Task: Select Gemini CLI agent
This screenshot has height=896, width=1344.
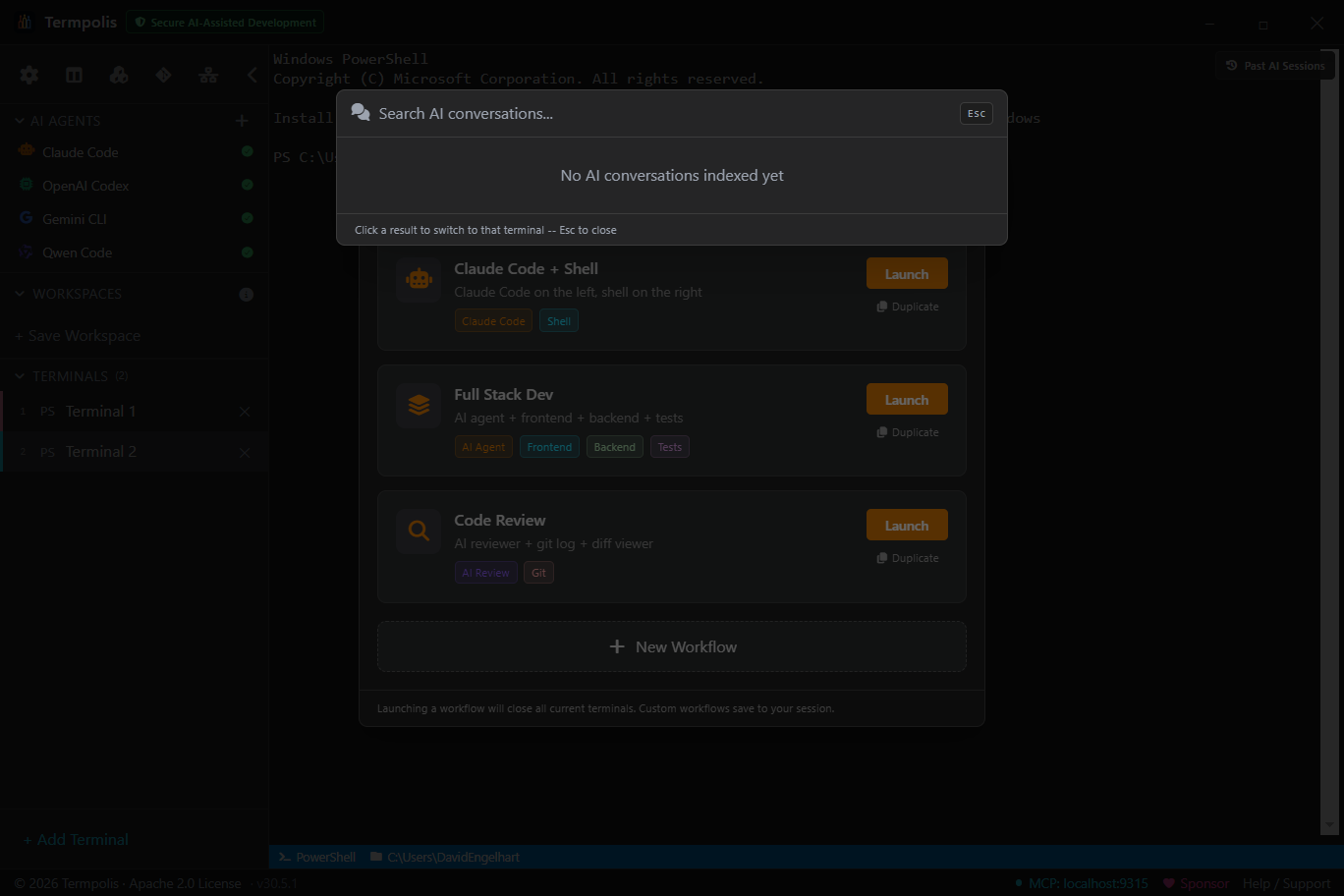Action: pos(75,219)
